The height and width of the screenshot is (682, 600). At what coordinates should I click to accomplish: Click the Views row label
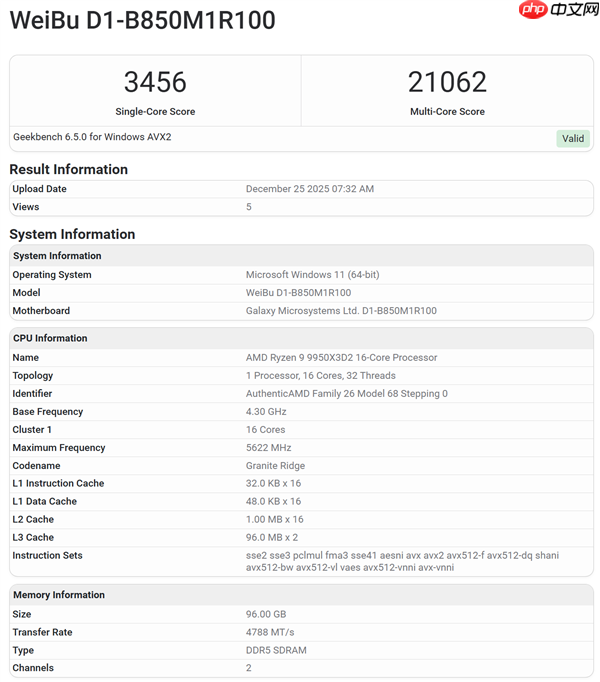[x=26, y=207]
